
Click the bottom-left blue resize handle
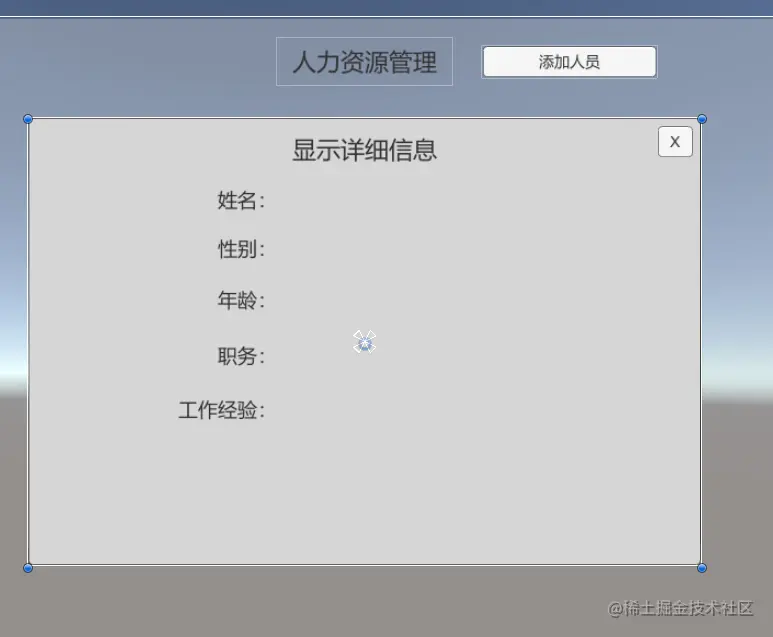coord(28,568)
